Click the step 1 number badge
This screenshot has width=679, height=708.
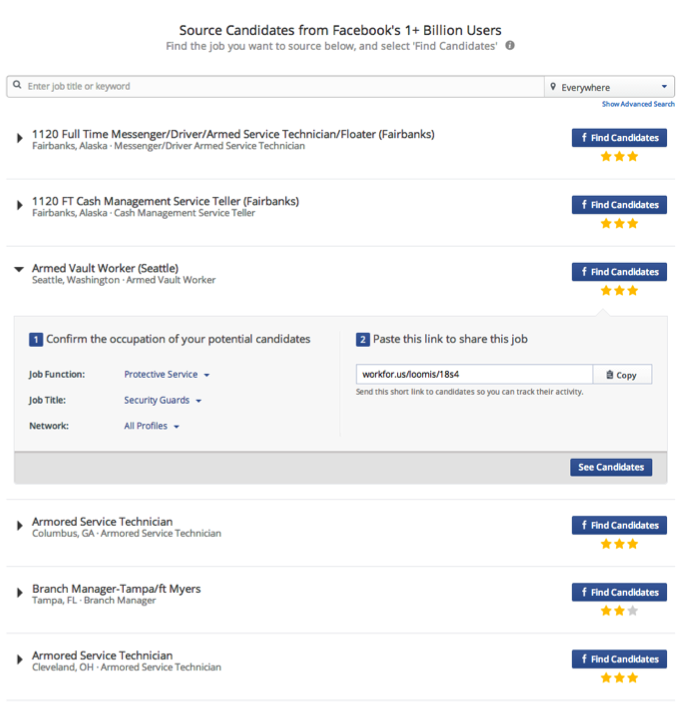point(36,340)
